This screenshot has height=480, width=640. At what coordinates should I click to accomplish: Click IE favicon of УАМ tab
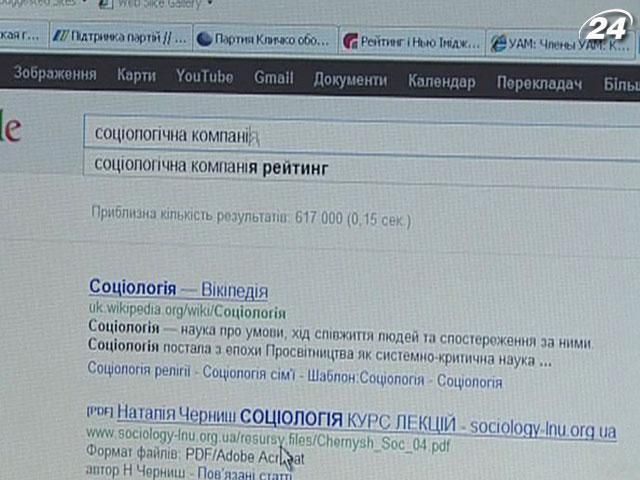click(x=498, y=43)
